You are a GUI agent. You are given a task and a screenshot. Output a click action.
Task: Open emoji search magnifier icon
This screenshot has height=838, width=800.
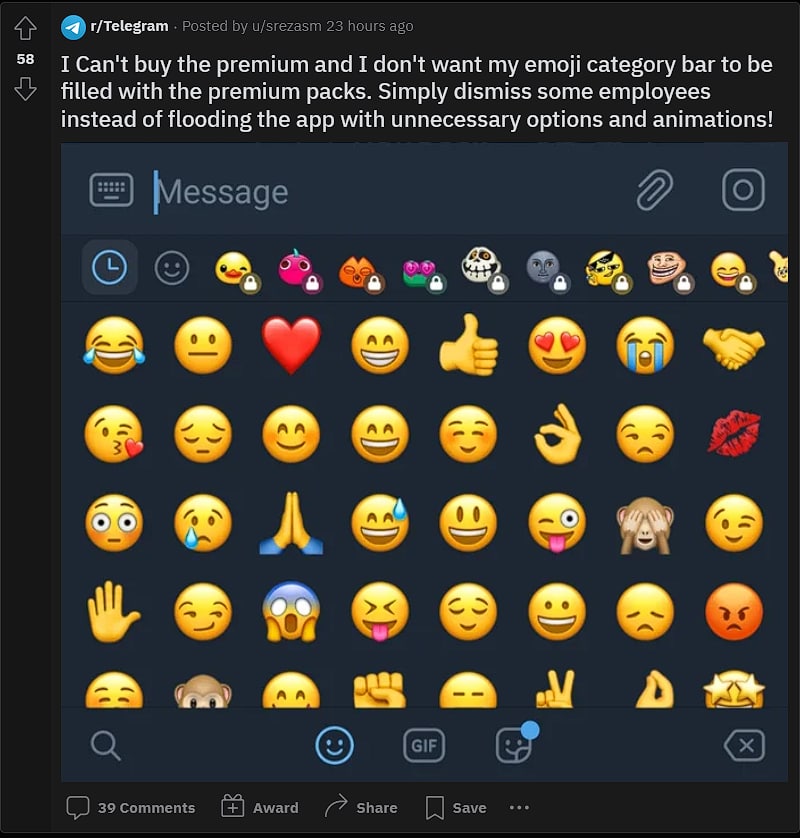pyautogui.click(x=104, y=745)
